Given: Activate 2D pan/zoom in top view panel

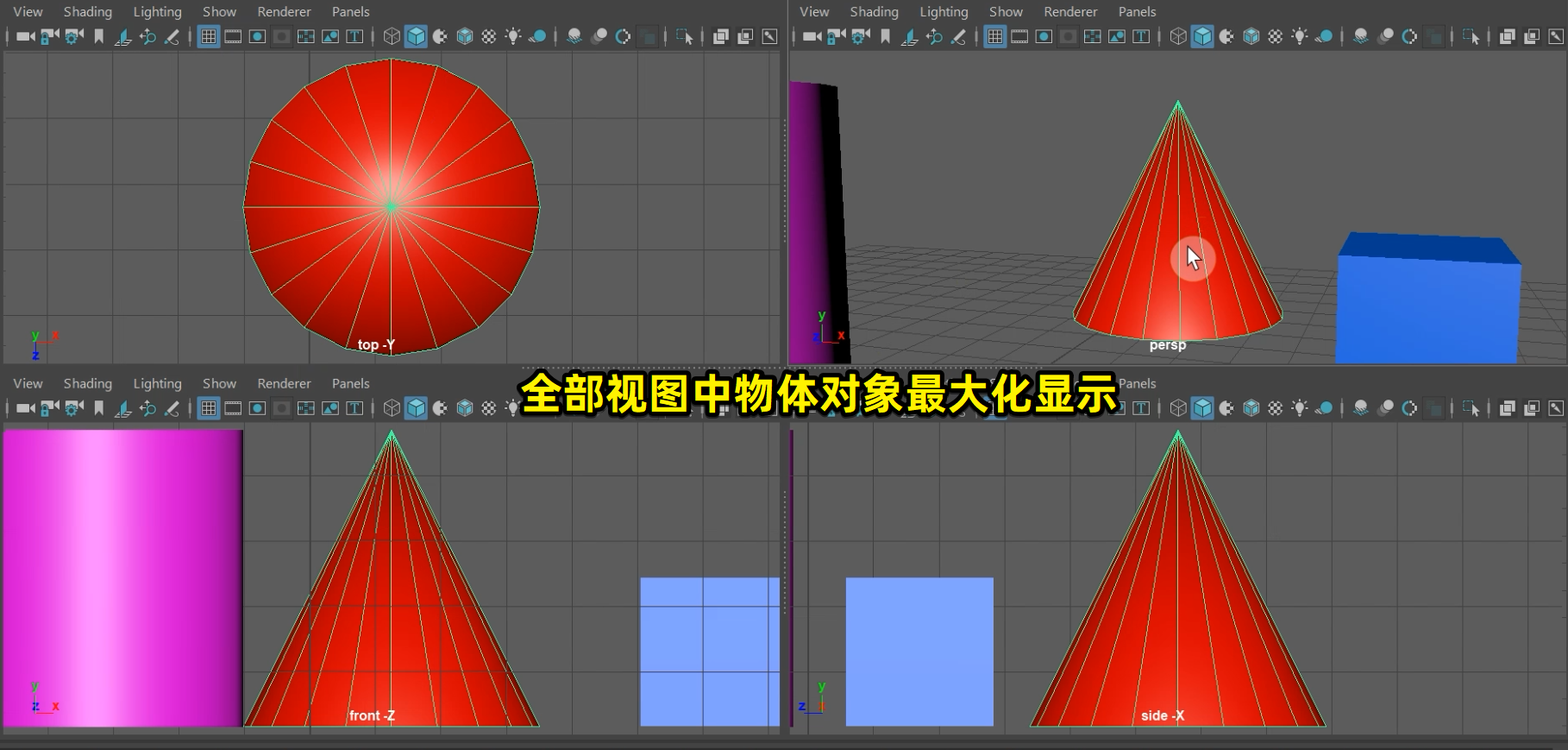Looking at the screenshot, I should (147, 36).
